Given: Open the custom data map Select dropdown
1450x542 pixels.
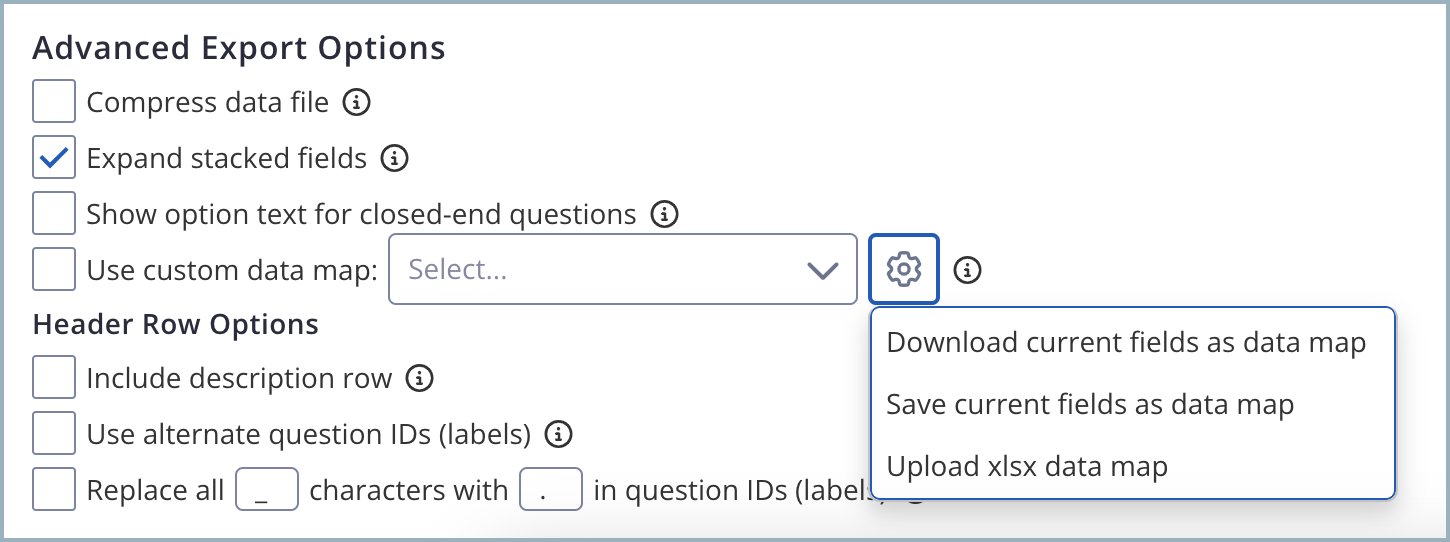Looking at the screenshot, I should click(x=600, y=269).
